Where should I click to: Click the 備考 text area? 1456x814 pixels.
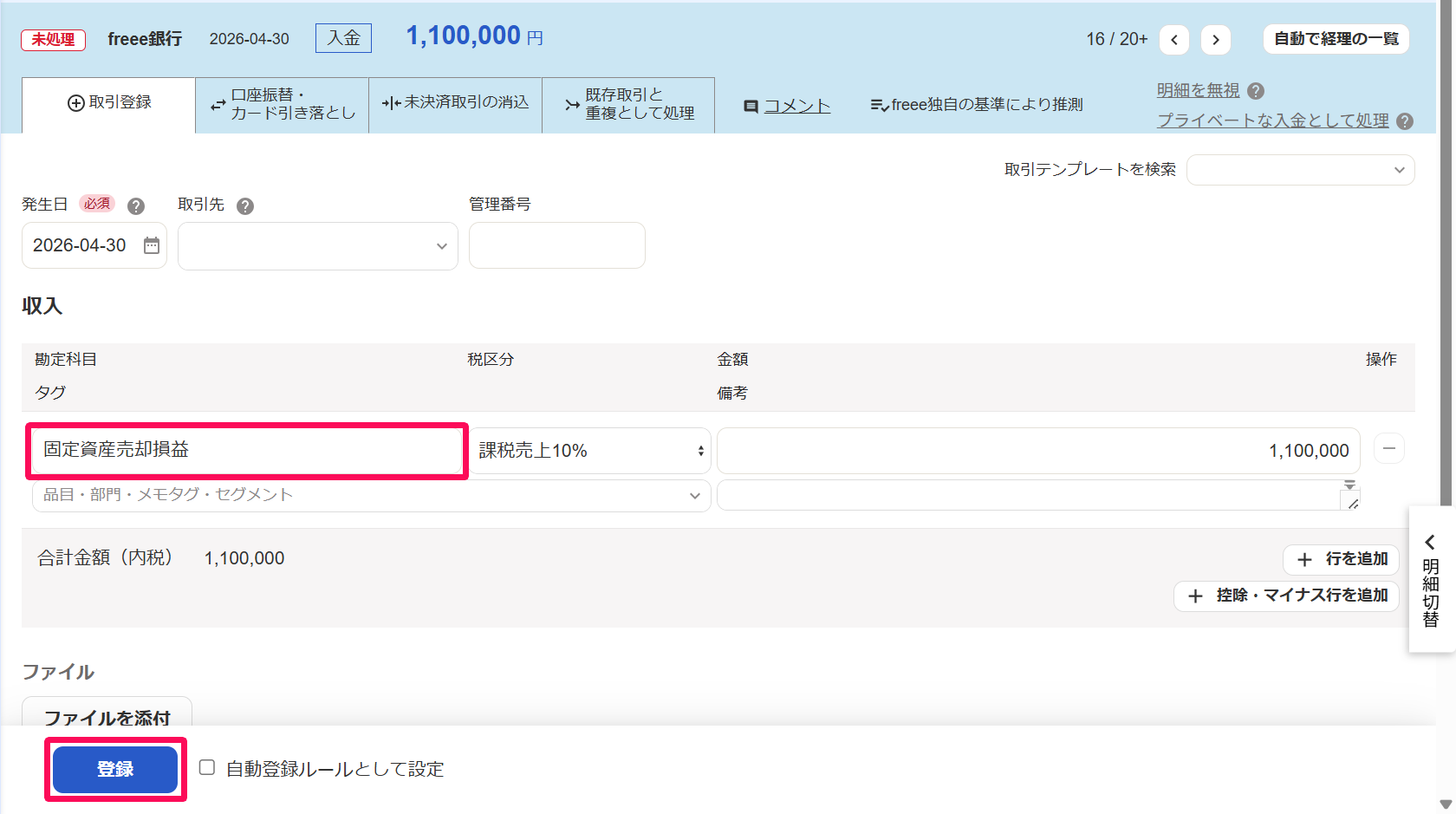coord(1038,495)
